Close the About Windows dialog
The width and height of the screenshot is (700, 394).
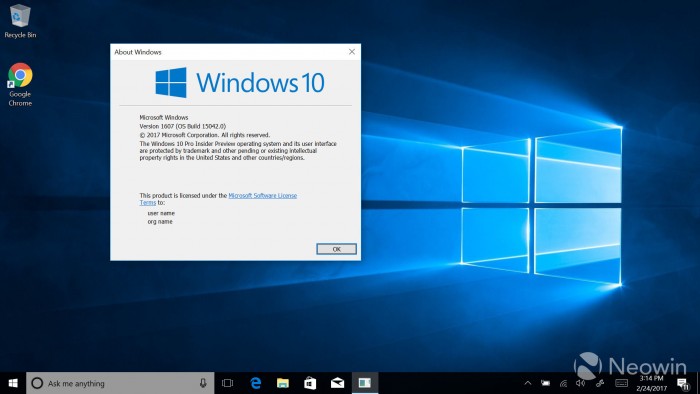tap(352, 52)
